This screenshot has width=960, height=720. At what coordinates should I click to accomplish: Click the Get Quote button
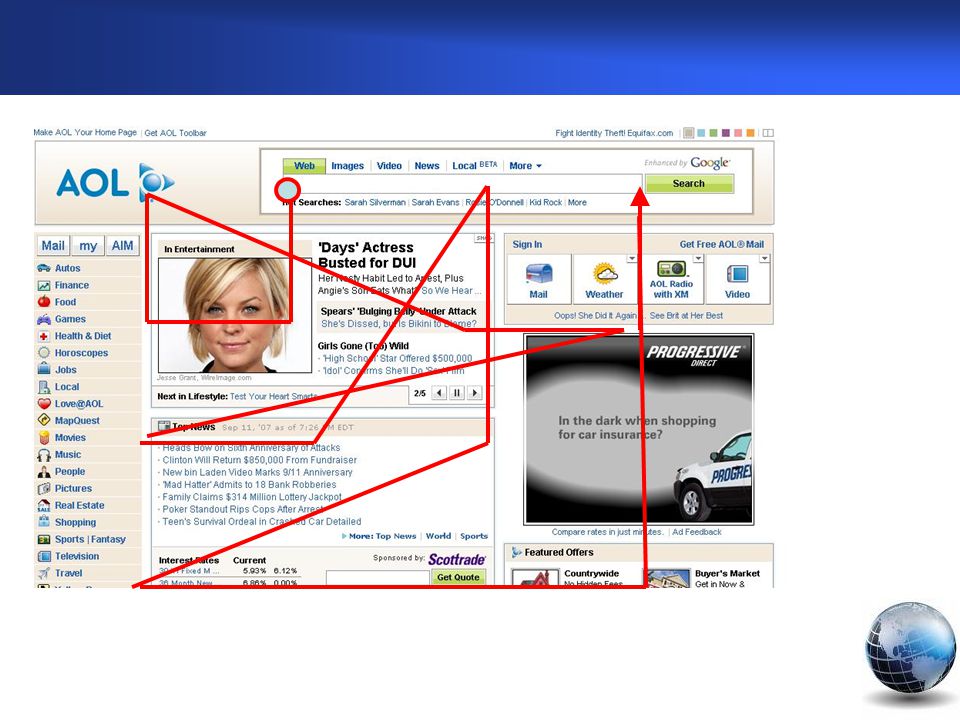point(458,577)
